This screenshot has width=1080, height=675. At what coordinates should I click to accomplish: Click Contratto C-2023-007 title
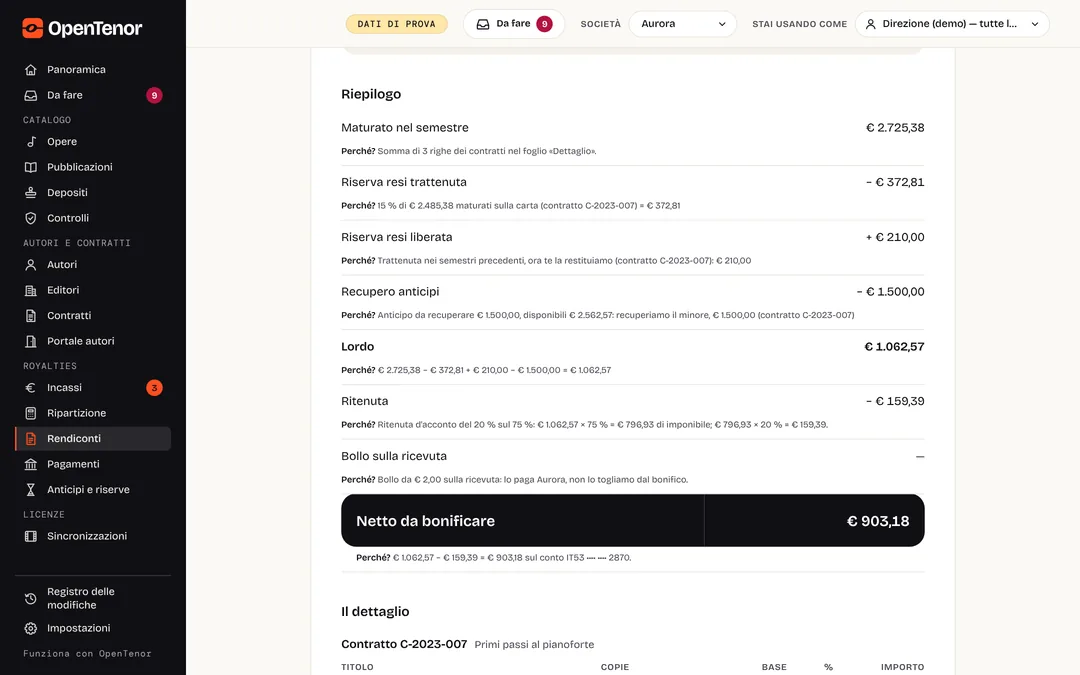(x=404, y=645)
